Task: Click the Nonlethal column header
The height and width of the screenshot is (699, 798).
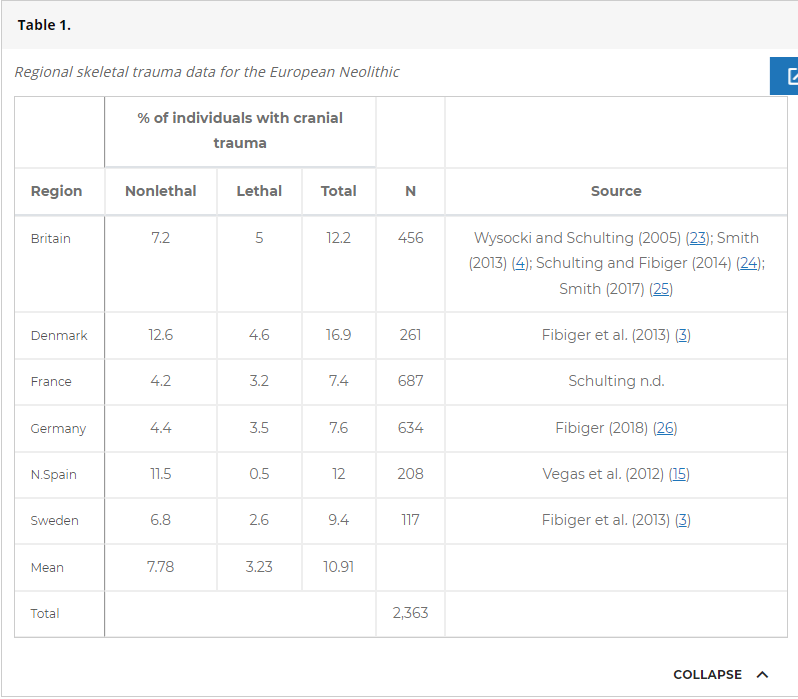Action: click(160, 191)
